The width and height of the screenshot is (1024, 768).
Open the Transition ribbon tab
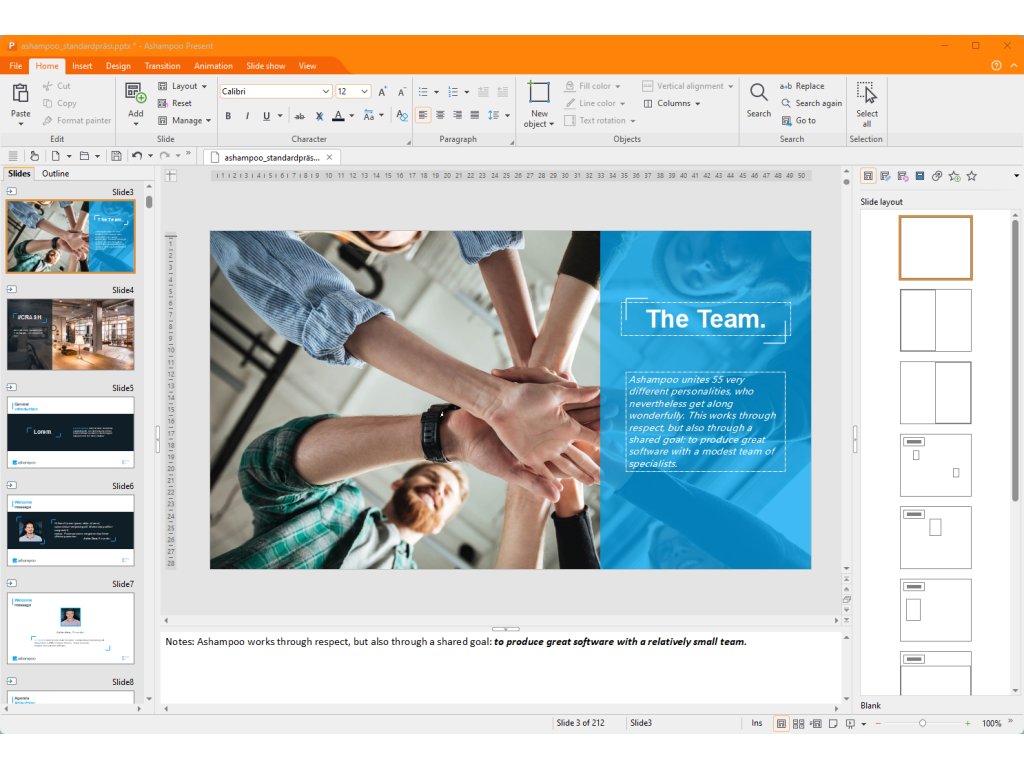coord(162,66)
